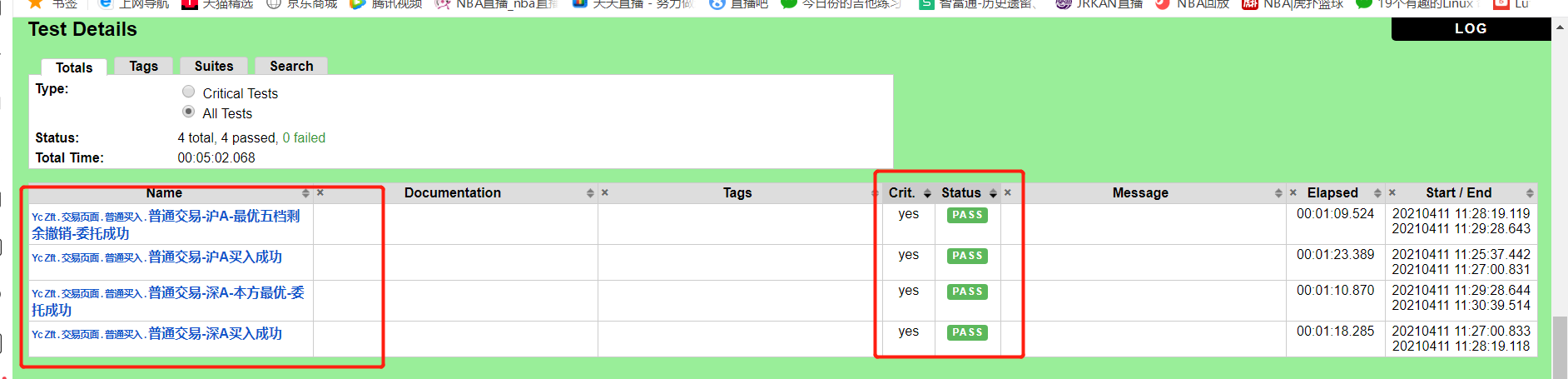Click the × icon left of Start / End header
The image size is (1568, 379).
(1392, 192)
